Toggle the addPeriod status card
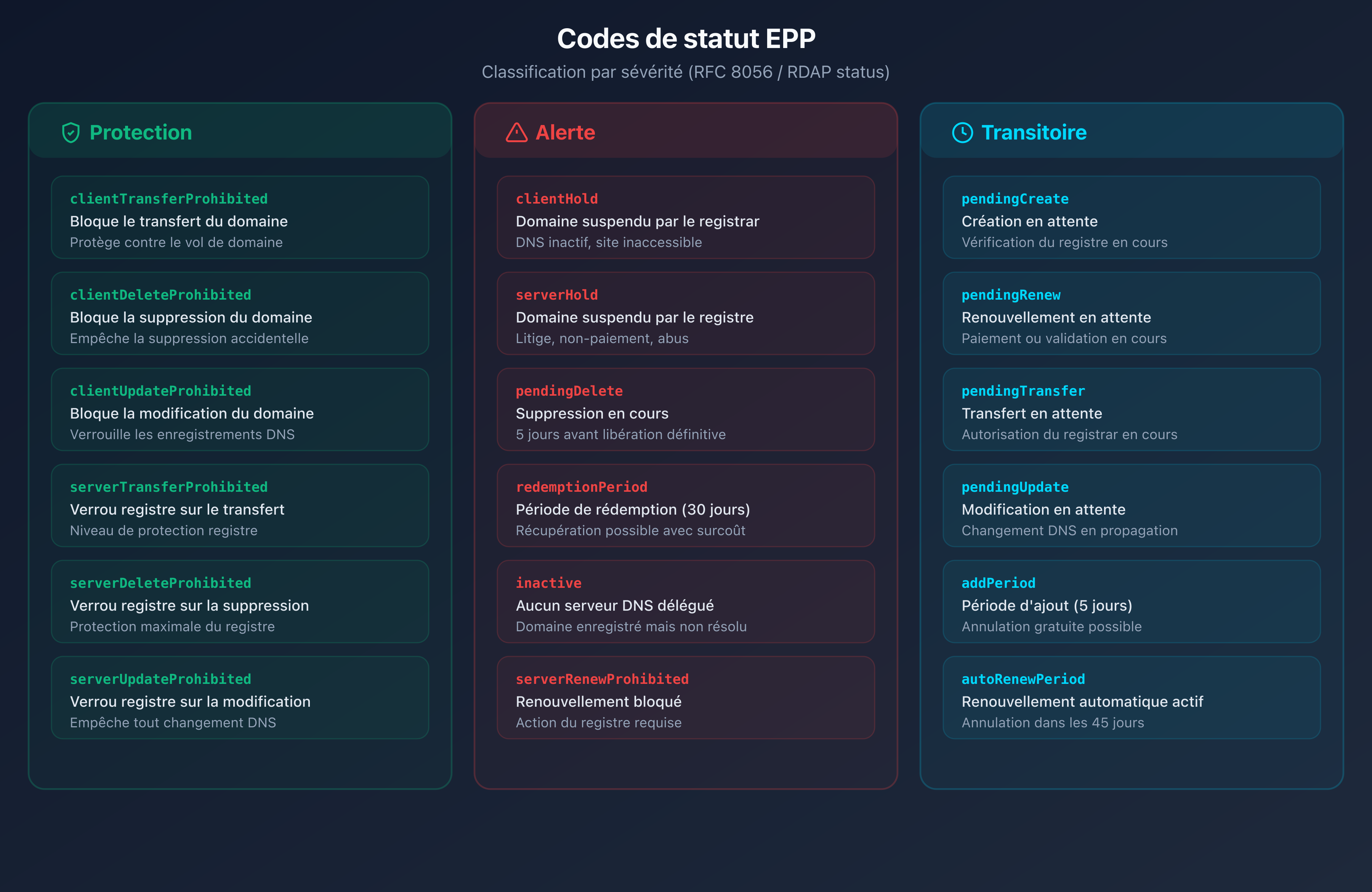The image size is (1372, 892). coord(1132,602)
